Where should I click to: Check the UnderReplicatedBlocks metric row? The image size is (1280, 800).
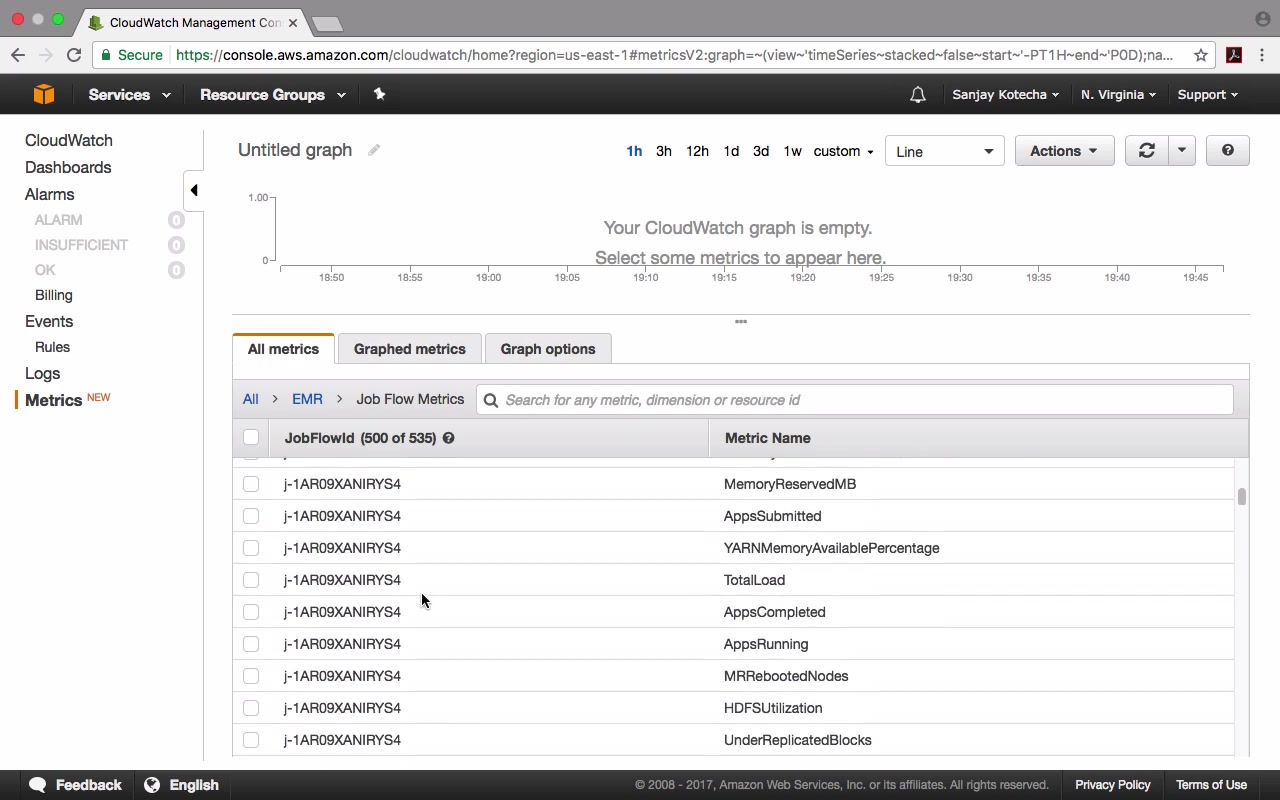point(251,740)
